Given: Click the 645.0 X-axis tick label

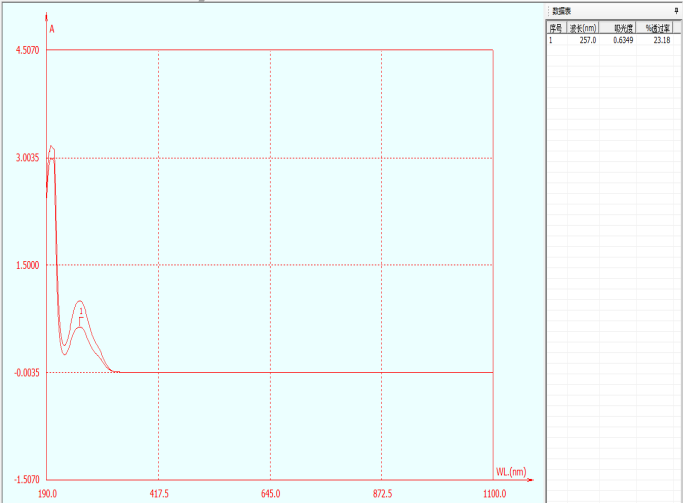Looking at the screenshot, I should pos(270,494).
